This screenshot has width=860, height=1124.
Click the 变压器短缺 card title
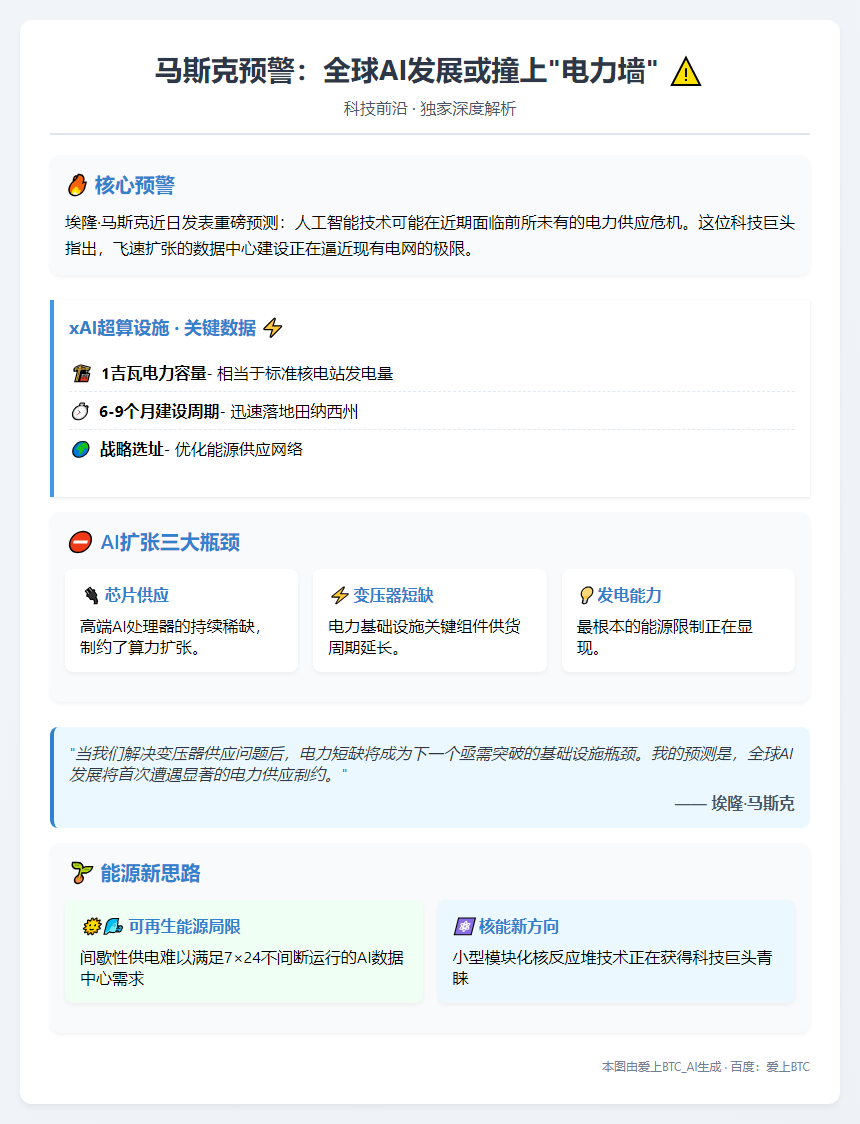pyautogui.click(x=393, y=596)
